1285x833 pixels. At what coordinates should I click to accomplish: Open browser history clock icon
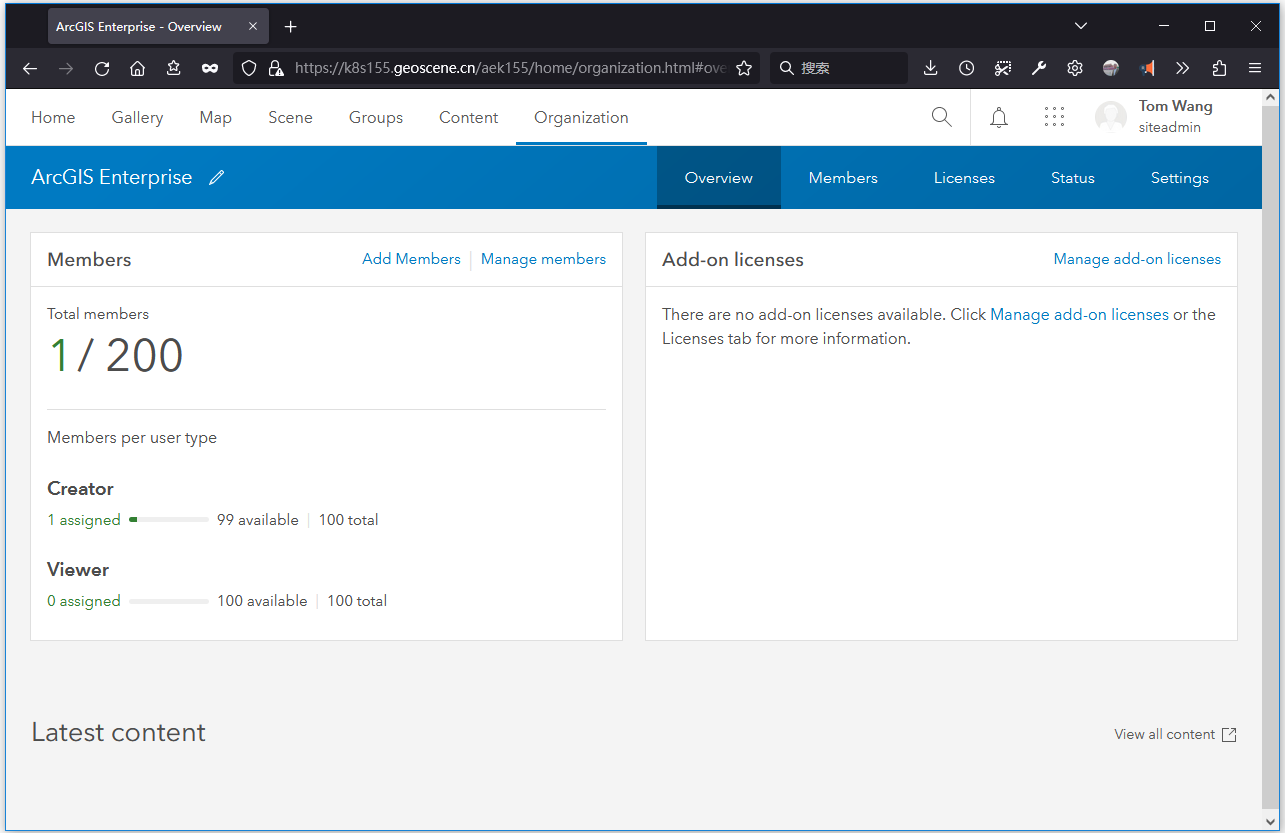(x=966, y=68)
